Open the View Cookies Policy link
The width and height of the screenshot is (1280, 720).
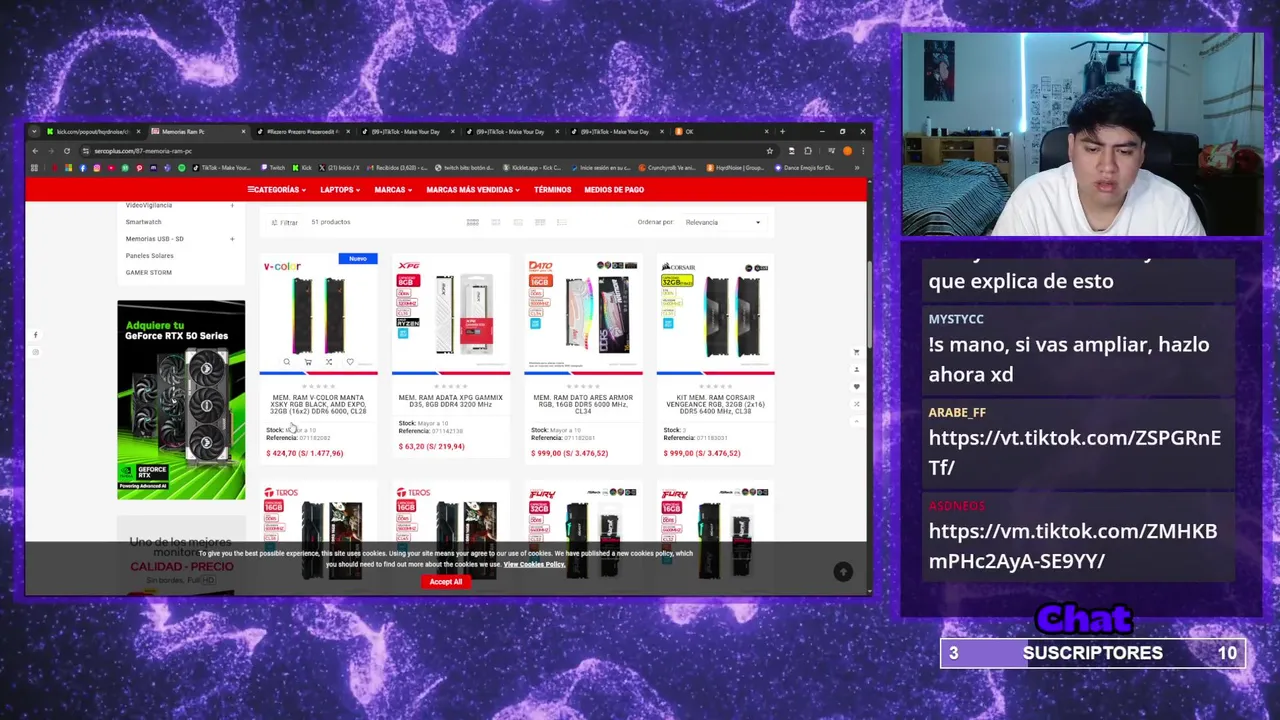coord(534,565)
